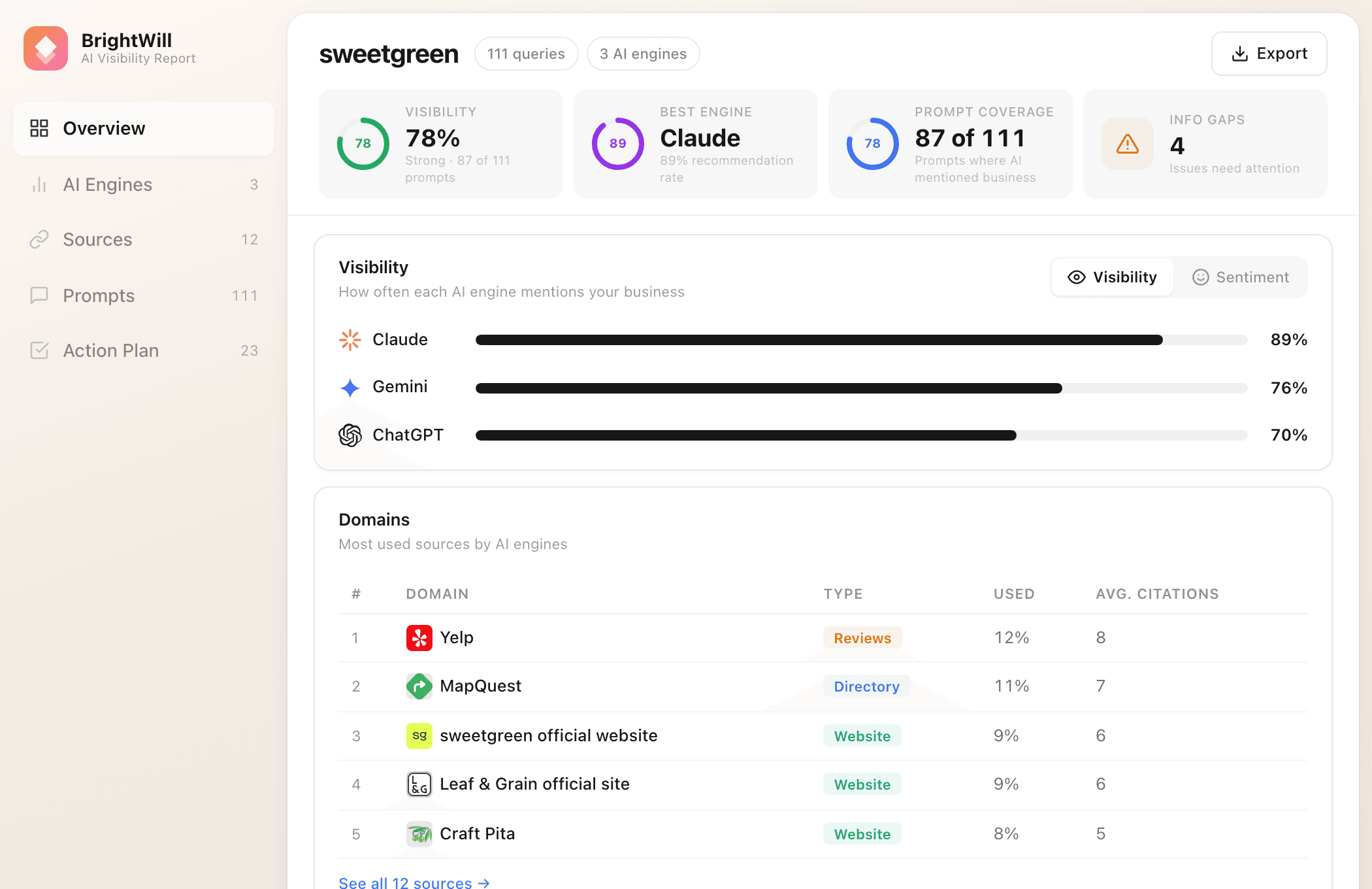Click the TYPE column header
This screenshot has width=1372, height=889.
pos(843,594)
